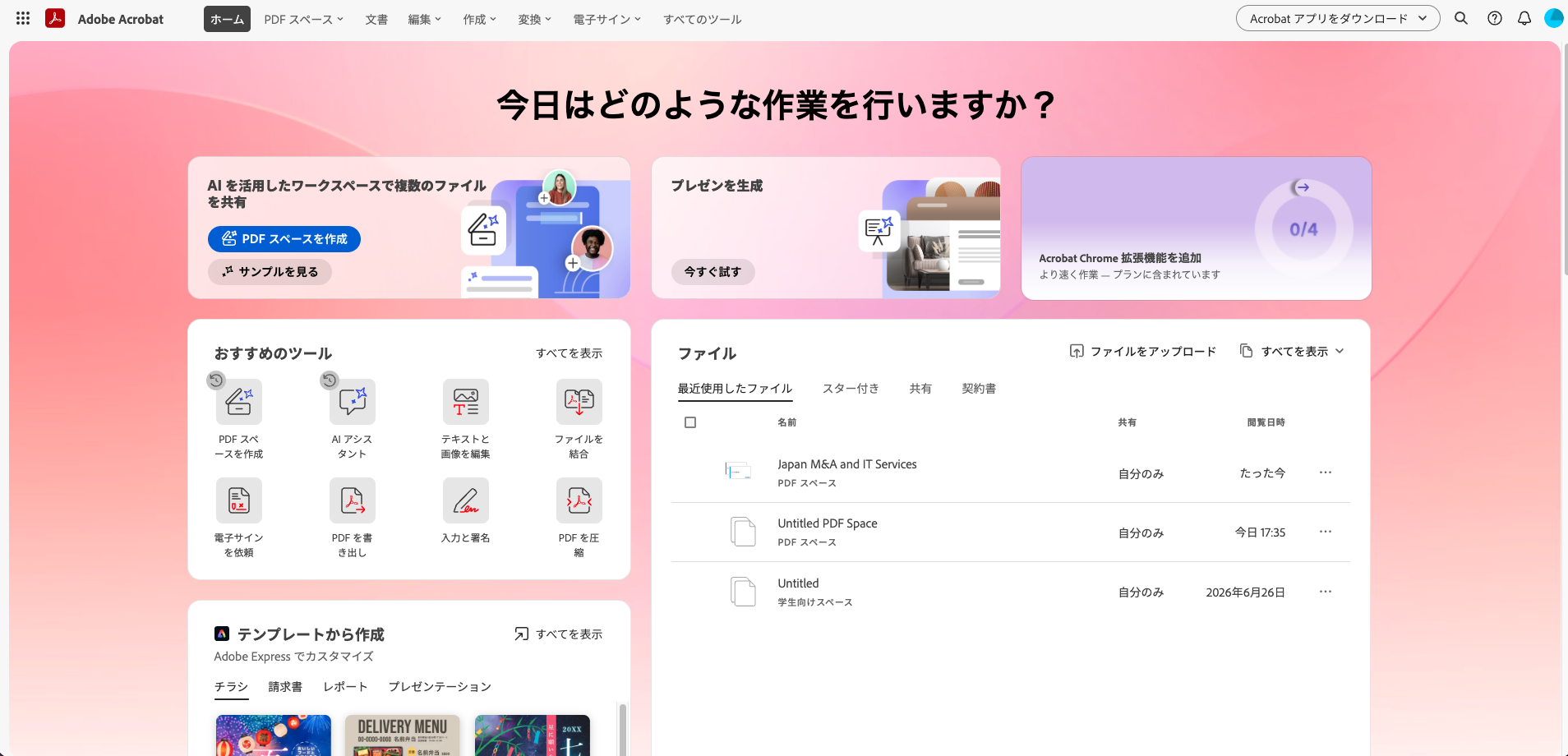Click the 学生向けスペース Untitled file icon

[744, 592]
